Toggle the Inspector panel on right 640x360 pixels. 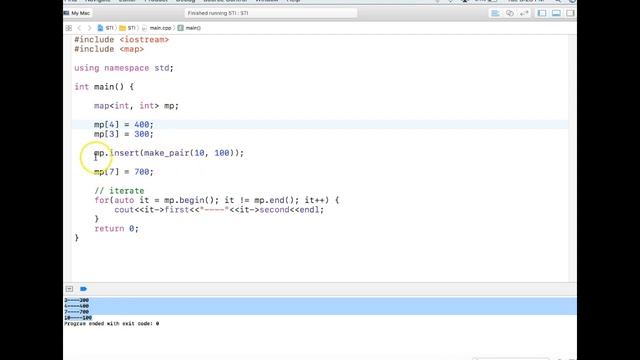click(x=570, y=13)
